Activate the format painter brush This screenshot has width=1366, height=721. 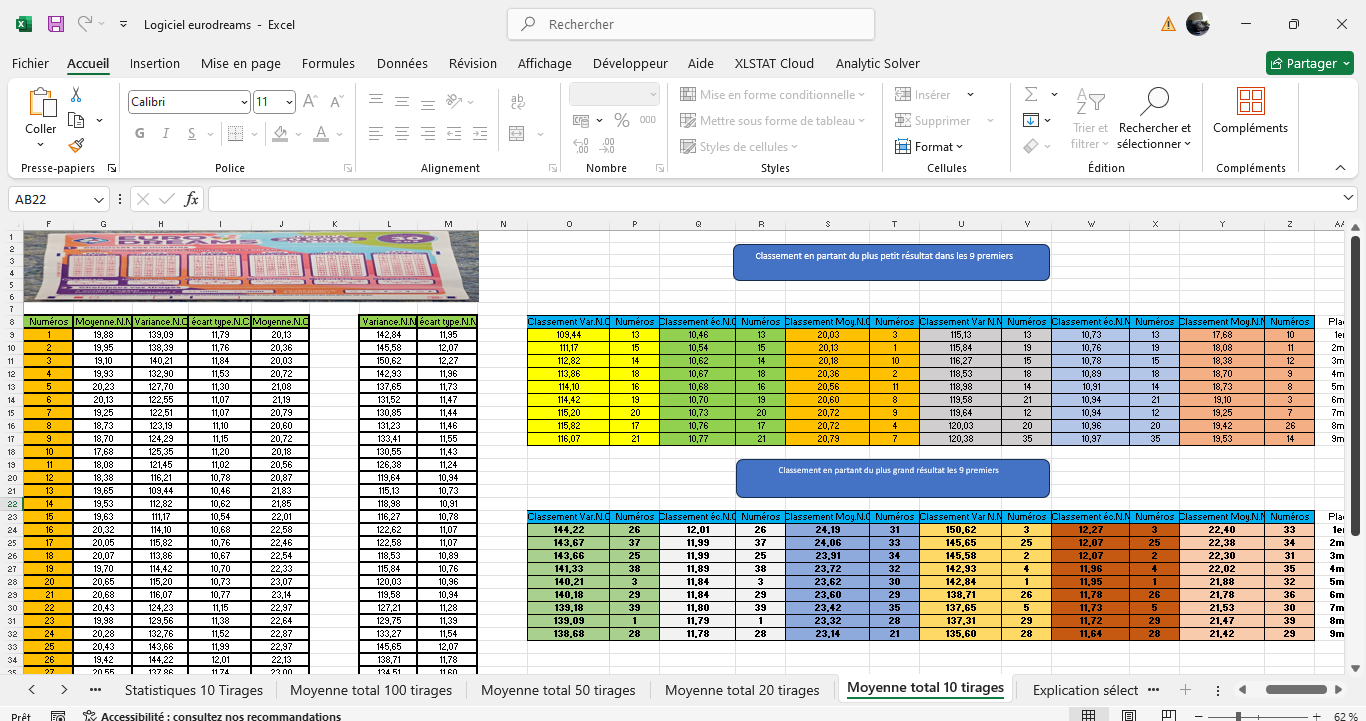coord(76,146)
